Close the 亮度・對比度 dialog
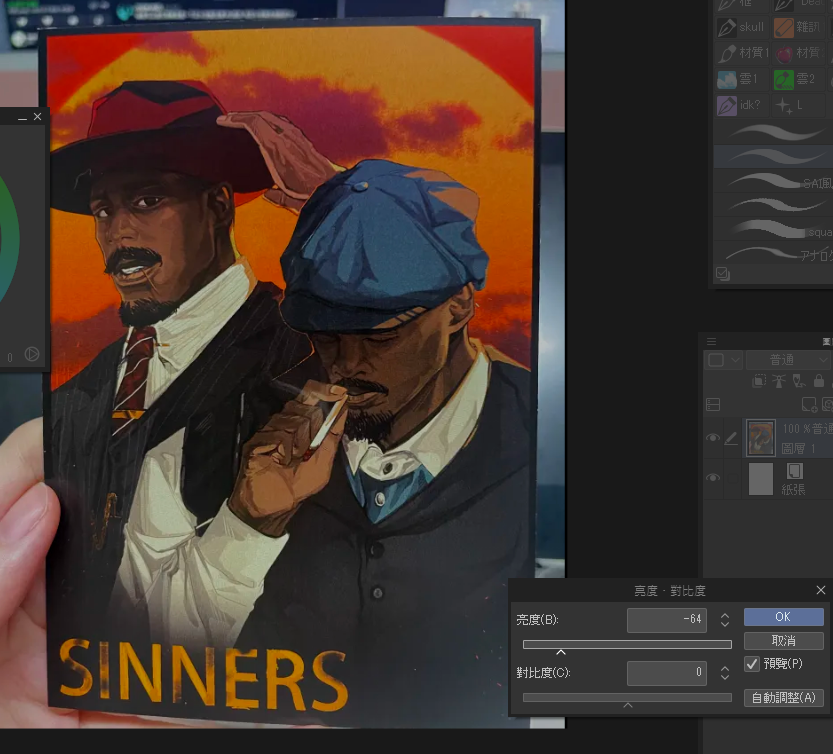 [821, 590]
